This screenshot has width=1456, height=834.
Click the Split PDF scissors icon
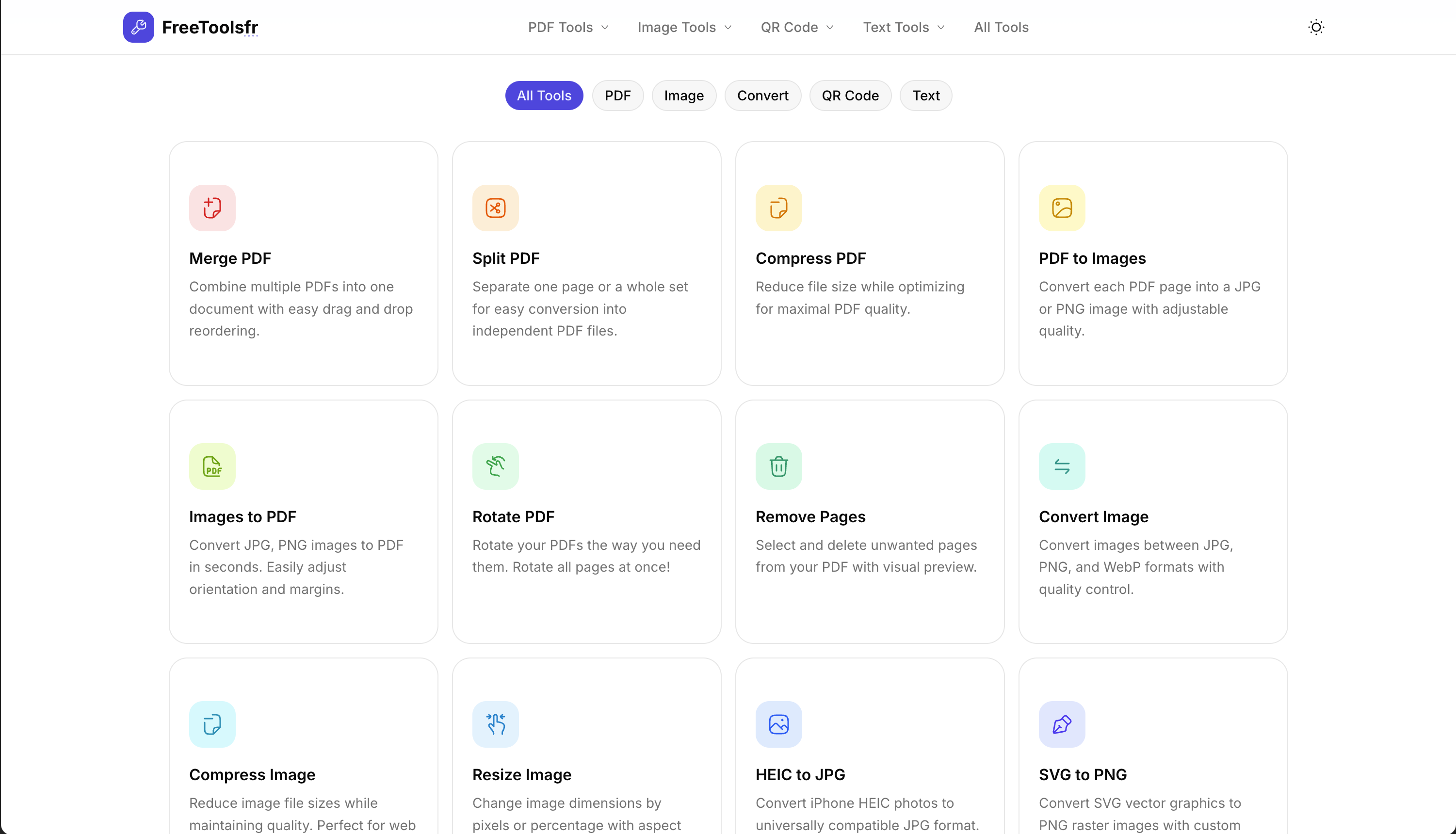(496, 208)
